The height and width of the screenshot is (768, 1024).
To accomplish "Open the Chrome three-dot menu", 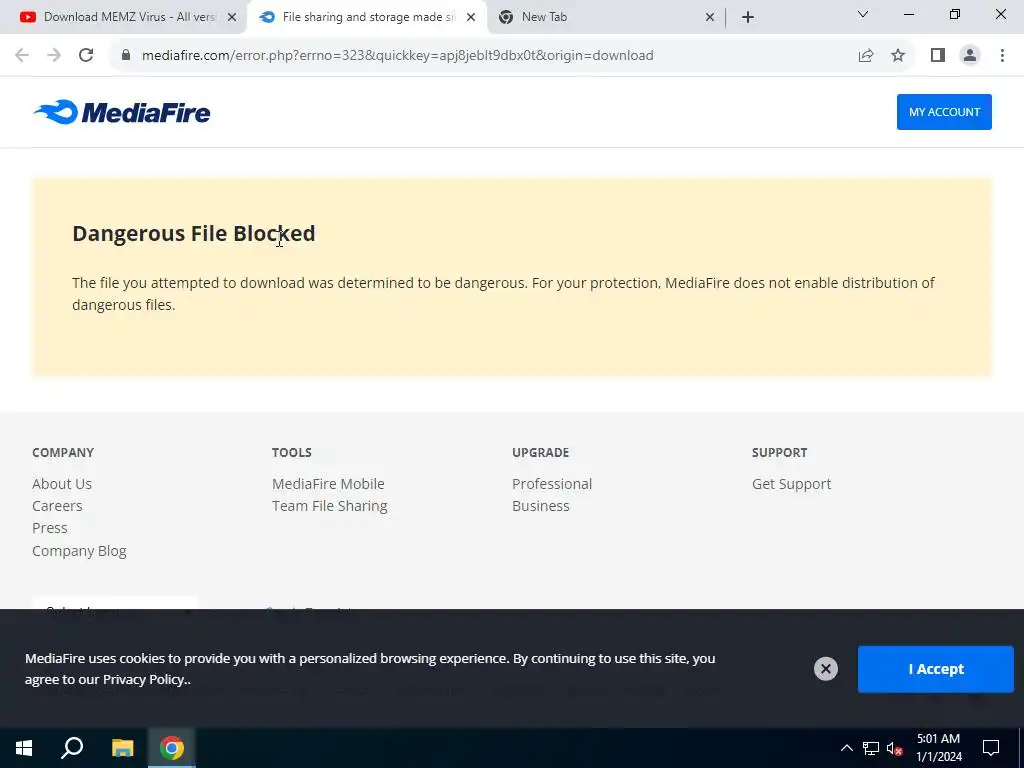I will click(x=1002, y=56).
